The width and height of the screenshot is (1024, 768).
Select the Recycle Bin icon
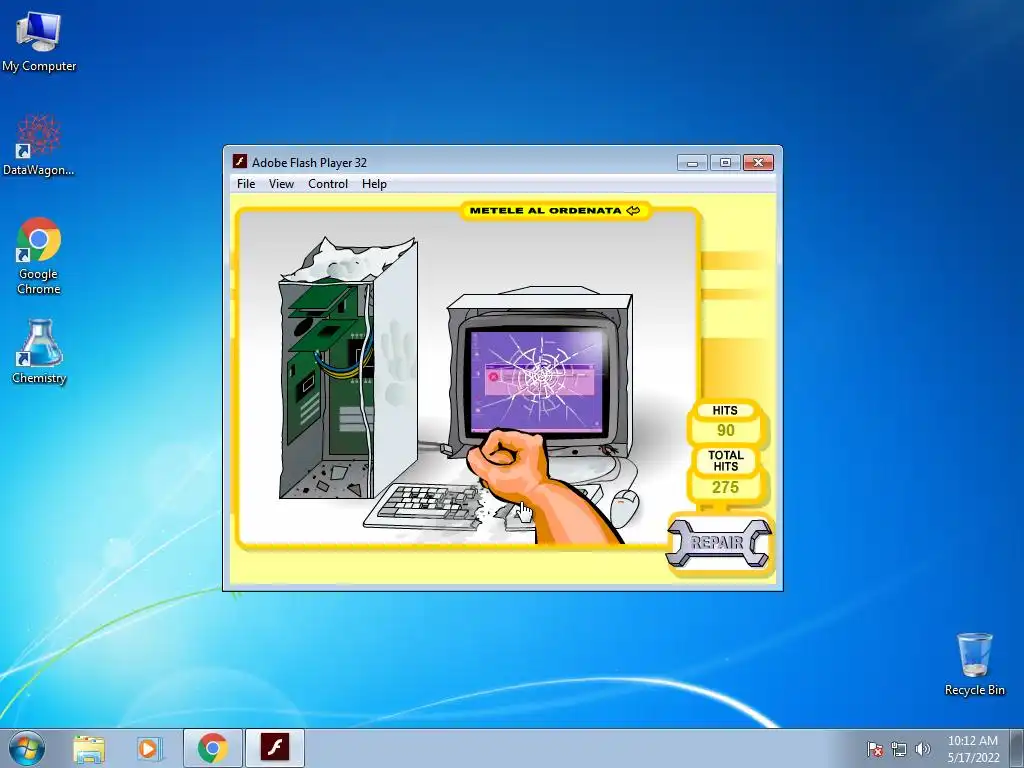[x=974, y=664]
